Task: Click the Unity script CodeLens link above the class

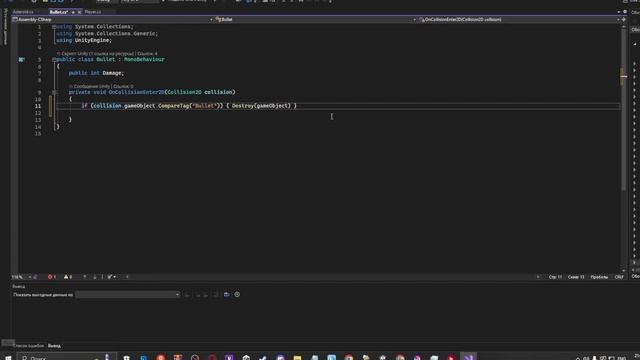Action: pyautogui.click(x=98, y=53)
